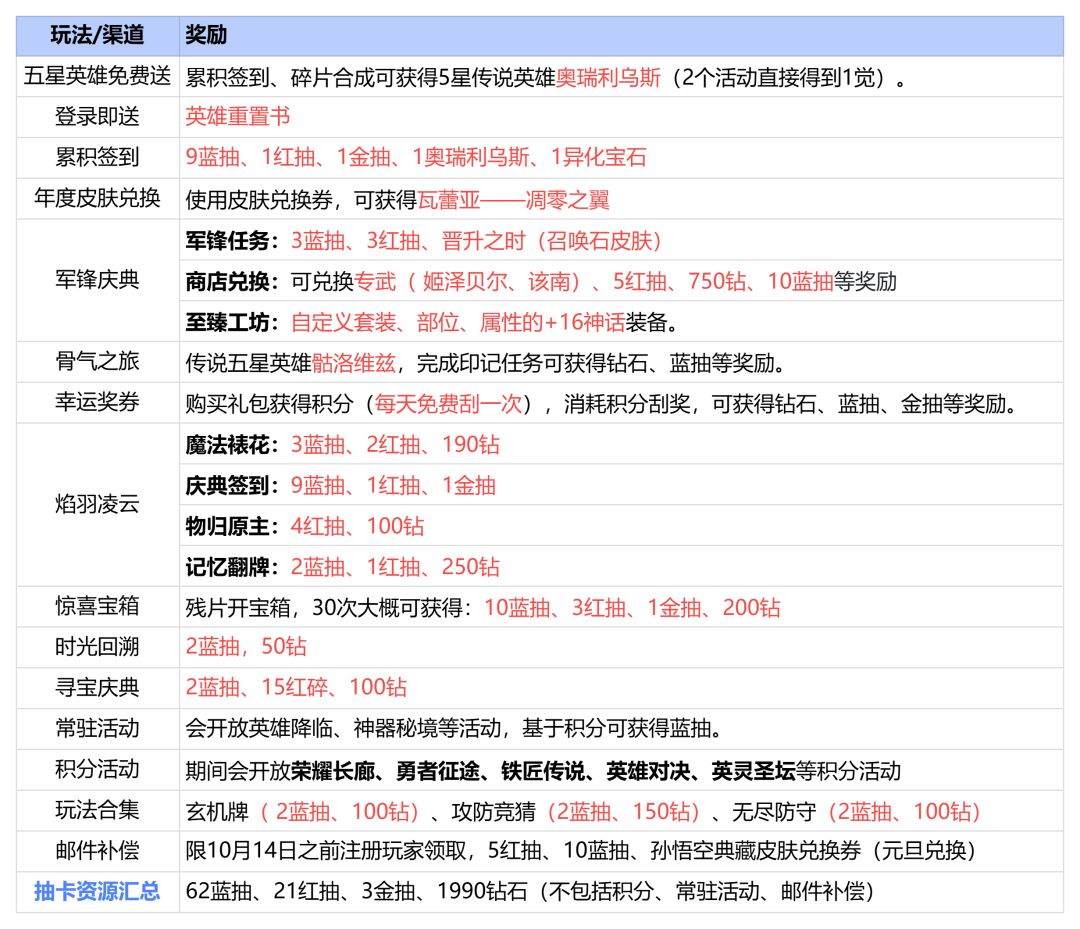This screenshot has width=1080, height=929.
Task: Select the "五星英雄免费送" row label
Action: 97,76
